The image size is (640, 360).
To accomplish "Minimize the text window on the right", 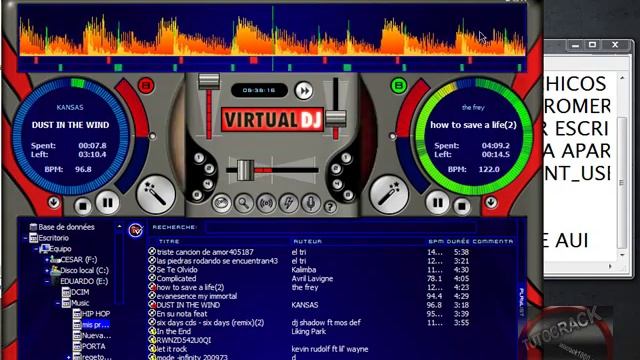I will [x=575, y=45].
